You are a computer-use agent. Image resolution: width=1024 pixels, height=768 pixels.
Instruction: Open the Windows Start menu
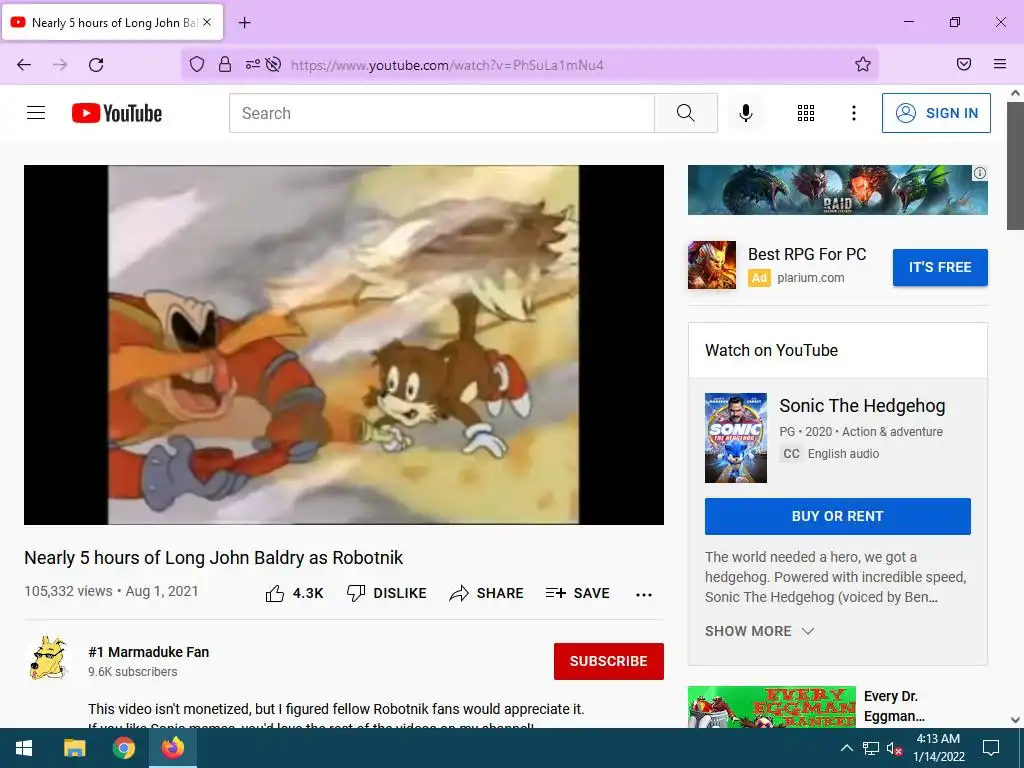click(x=24, y=748)
